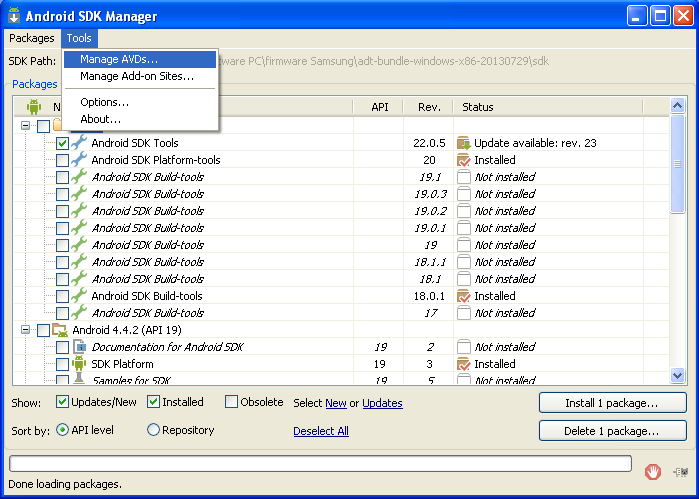The width and height of the screenshot is (699, 499).
Task: Click wrench icon for Build-tools rev 17
Action: (79, 313)
